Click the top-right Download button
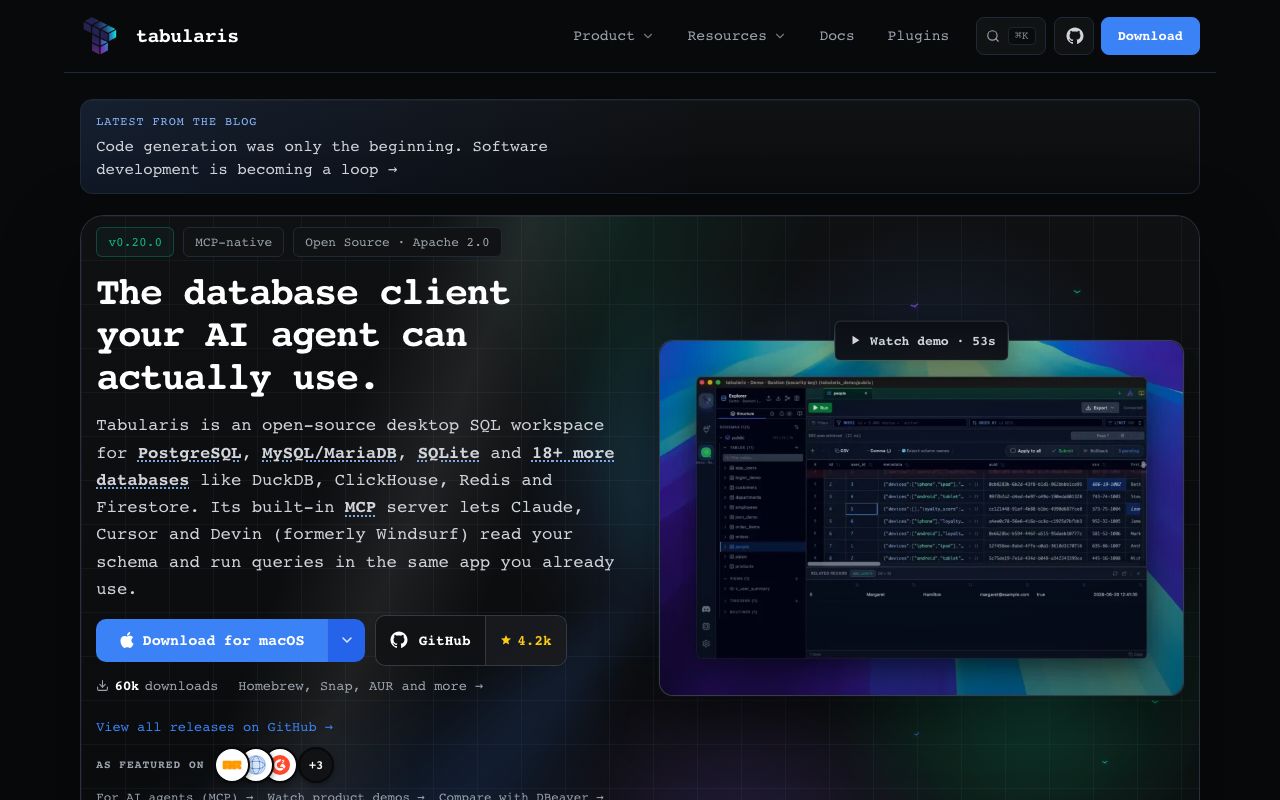This screenshot has height=800, width=1280. tap(1150, 36)
